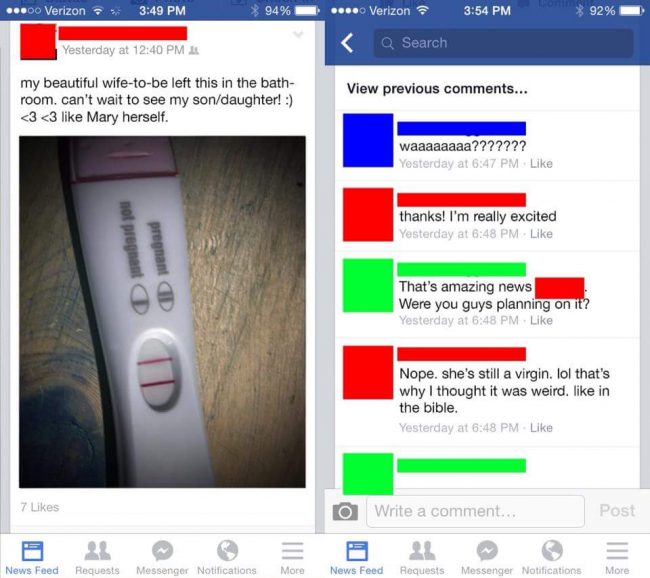Viewport: 650px width, 578px height.
Task: Open Notifications globe in right screenshot
Action: (552, 558)
